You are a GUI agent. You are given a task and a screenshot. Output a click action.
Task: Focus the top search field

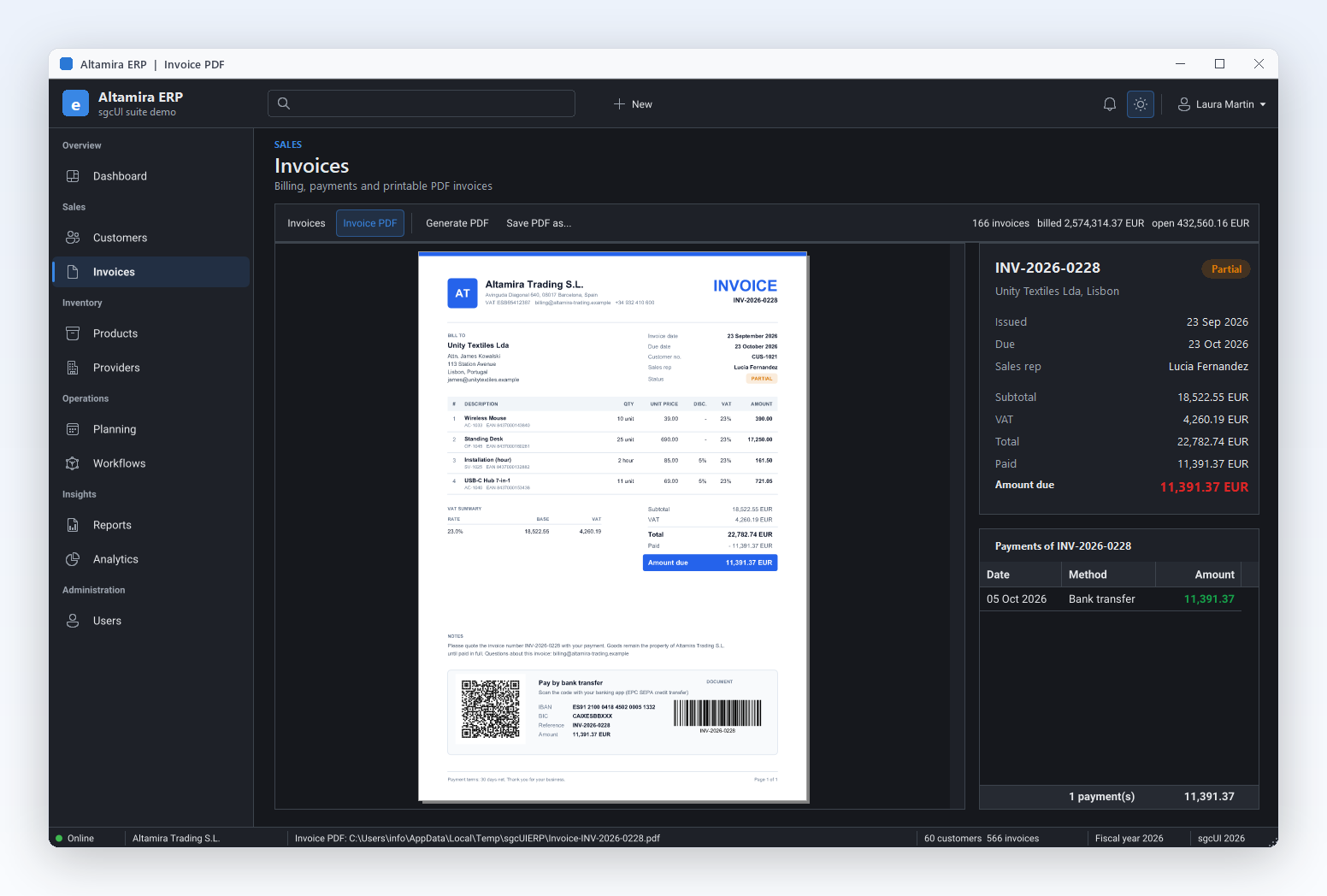click(422, 103)
